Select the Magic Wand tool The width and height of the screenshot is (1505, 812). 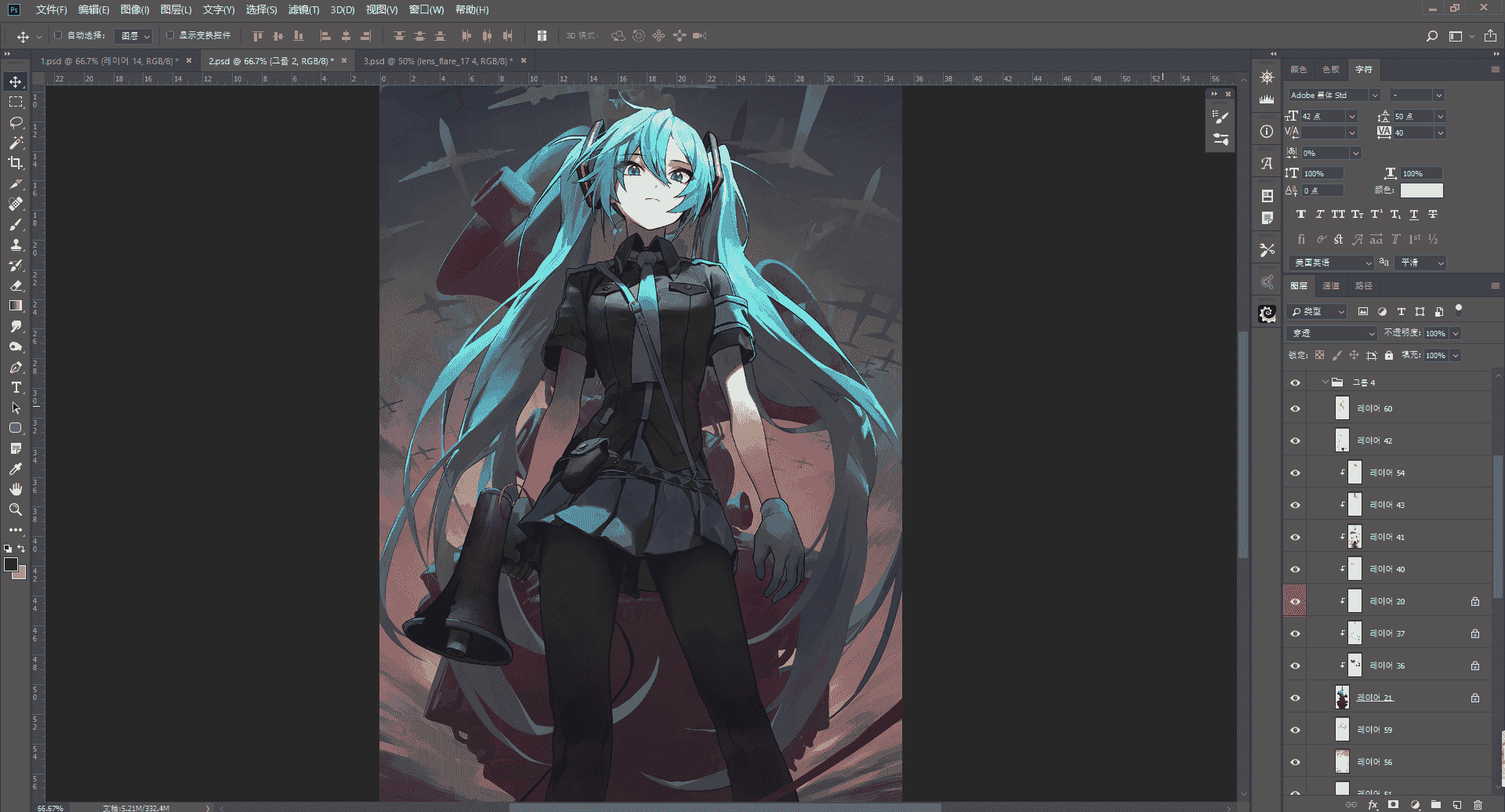16,143
